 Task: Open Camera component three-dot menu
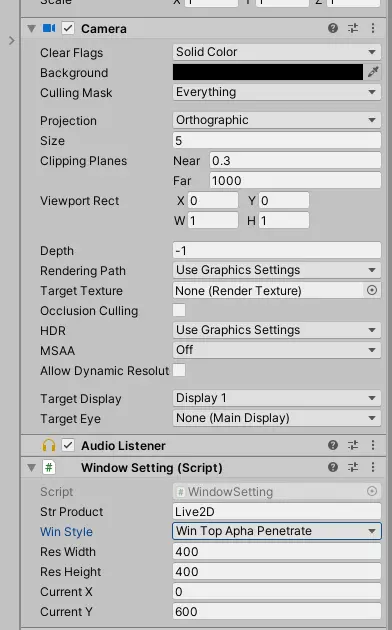tap(373, 28)
